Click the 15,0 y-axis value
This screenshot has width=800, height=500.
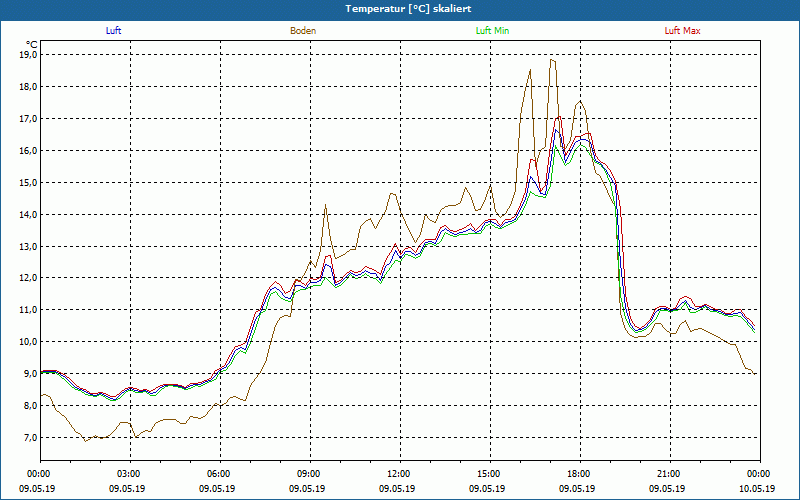click(x=28, y=182)
